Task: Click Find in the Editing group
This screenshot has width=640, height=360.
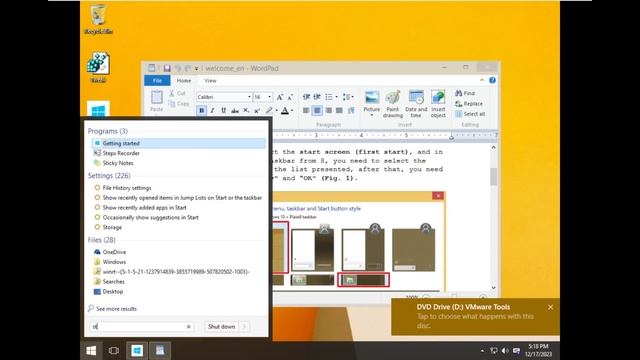Action: pos(465,93)
